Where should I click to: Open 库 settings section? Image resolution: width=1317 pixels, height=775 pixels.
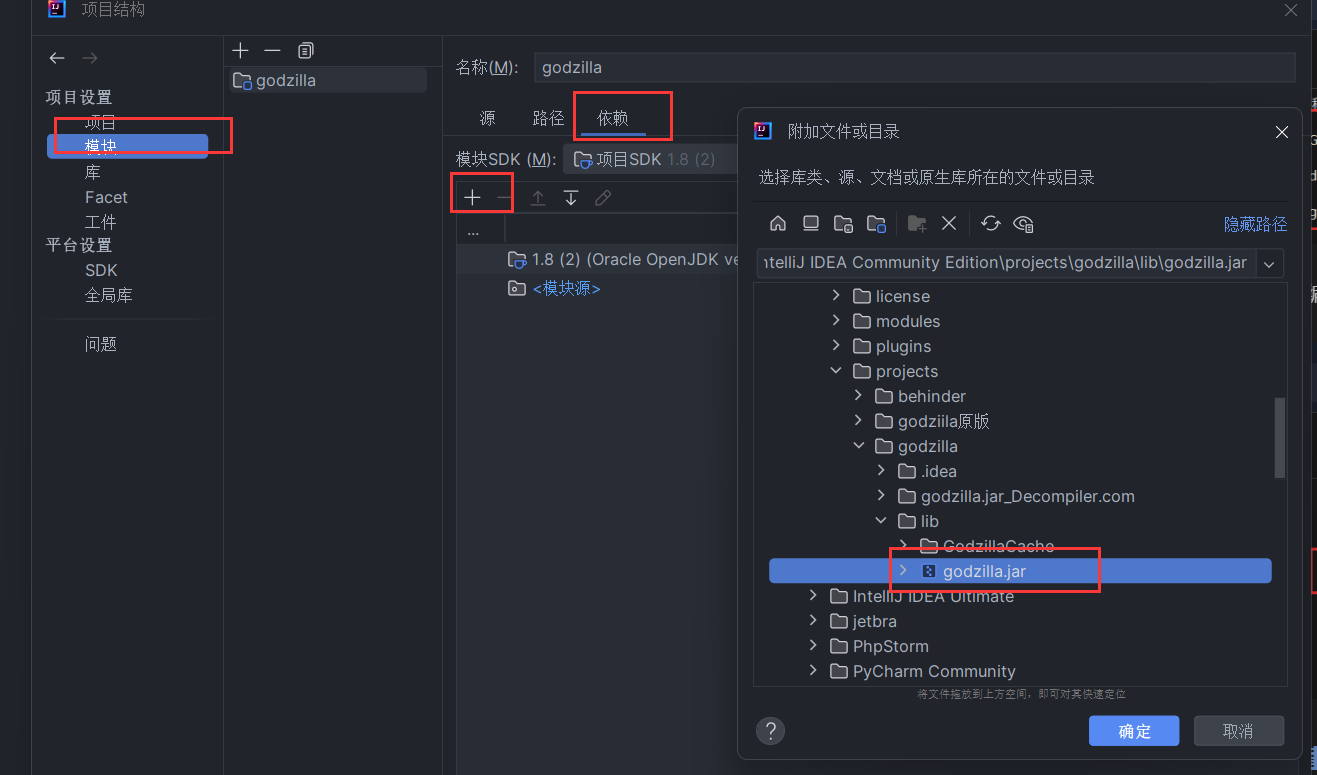(x=92, y=172)
